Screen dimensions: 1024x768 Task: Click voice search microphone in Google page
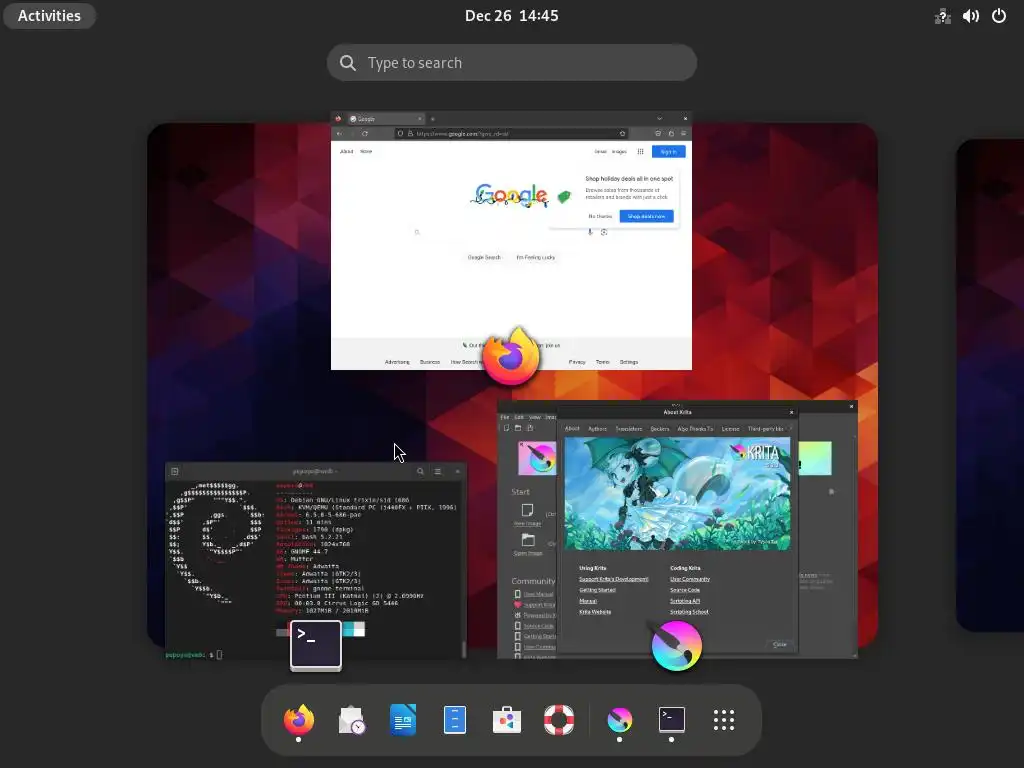(x=590, y=232)
